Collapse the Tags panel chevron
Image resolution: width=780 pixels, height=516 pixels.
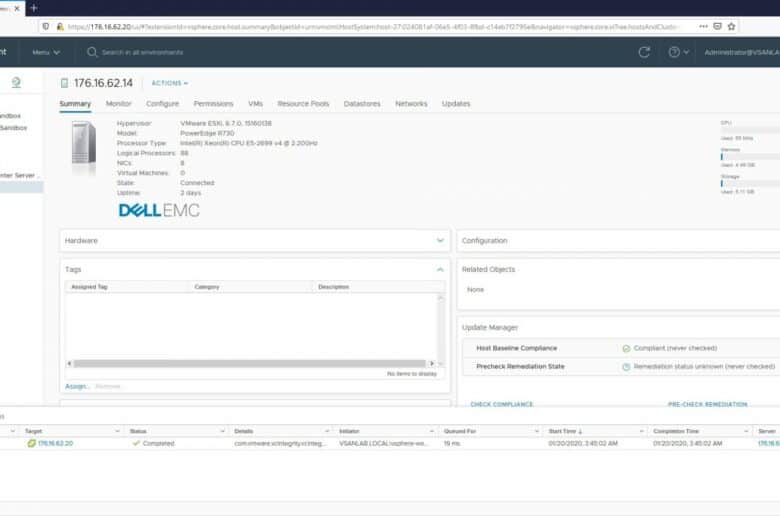pyautogui.click(x=440, y=269)
